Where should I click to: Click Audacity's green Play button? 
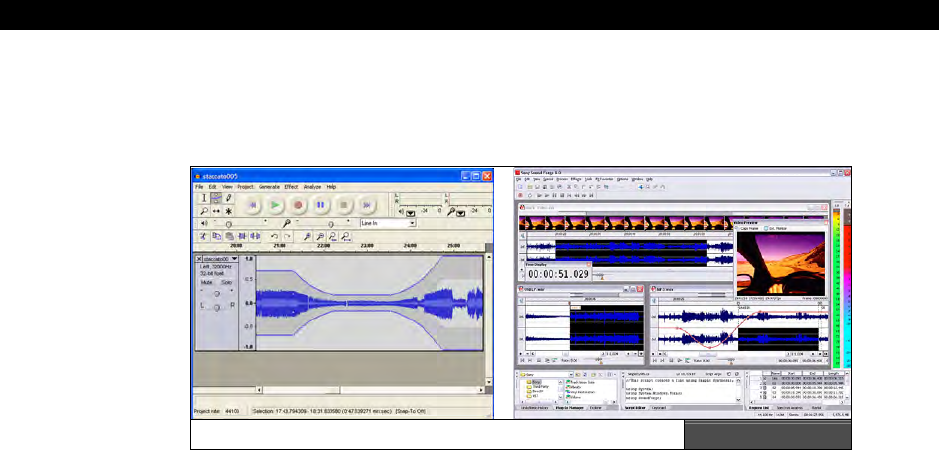(x=275, y=205)
